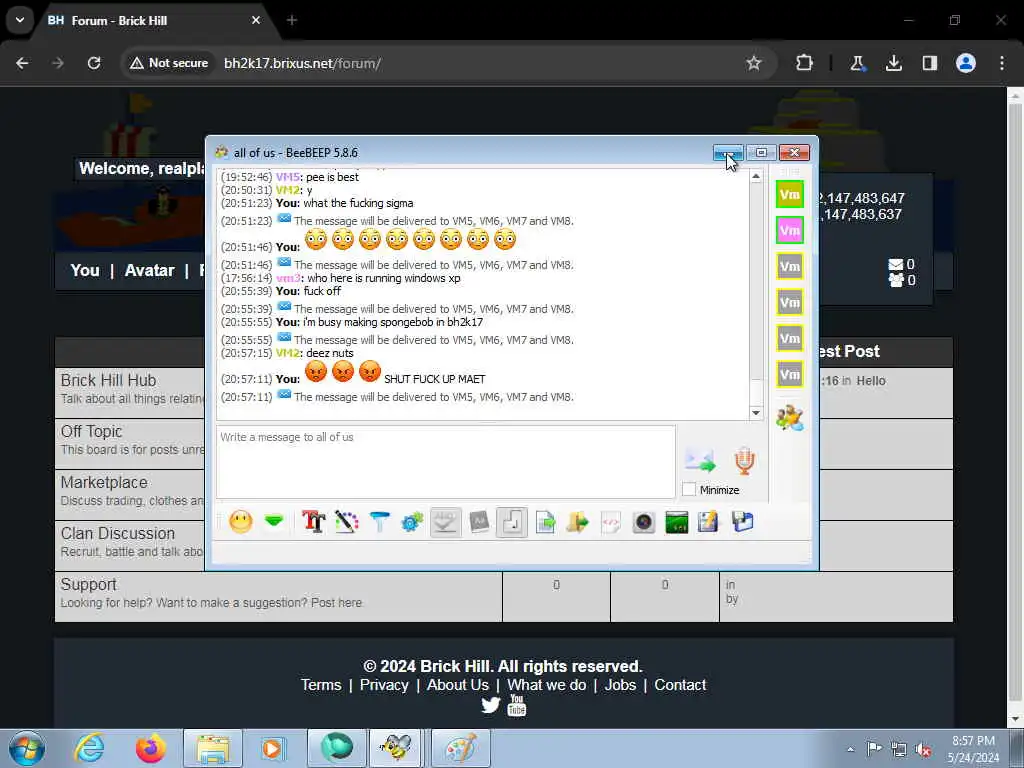Click the Terms footer link
The image size is (1024, 768).
[321, 684]
